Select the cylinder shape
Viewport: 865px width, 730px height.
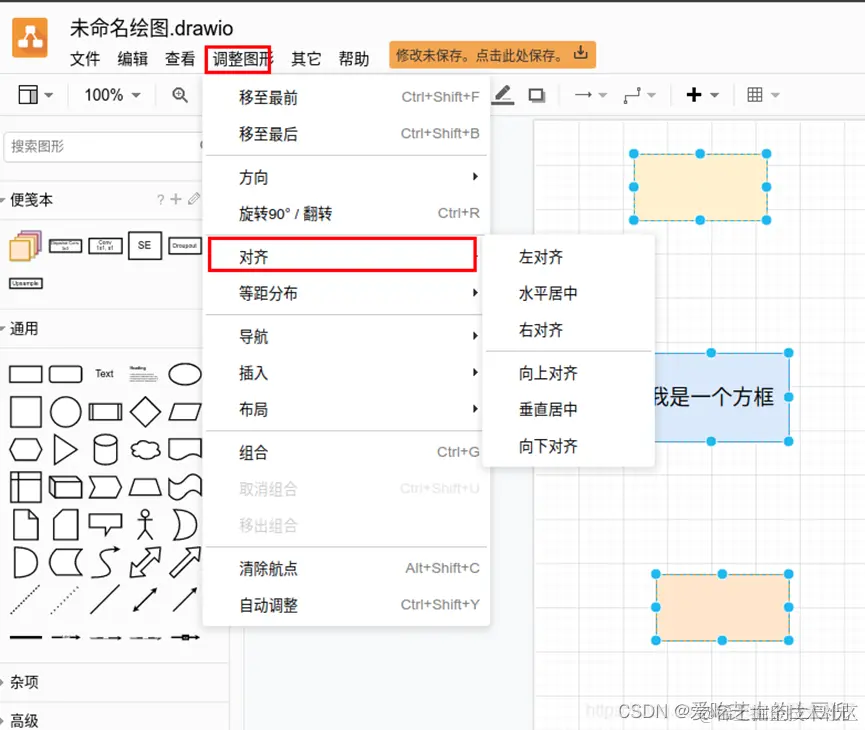click(x=105, y=450)
